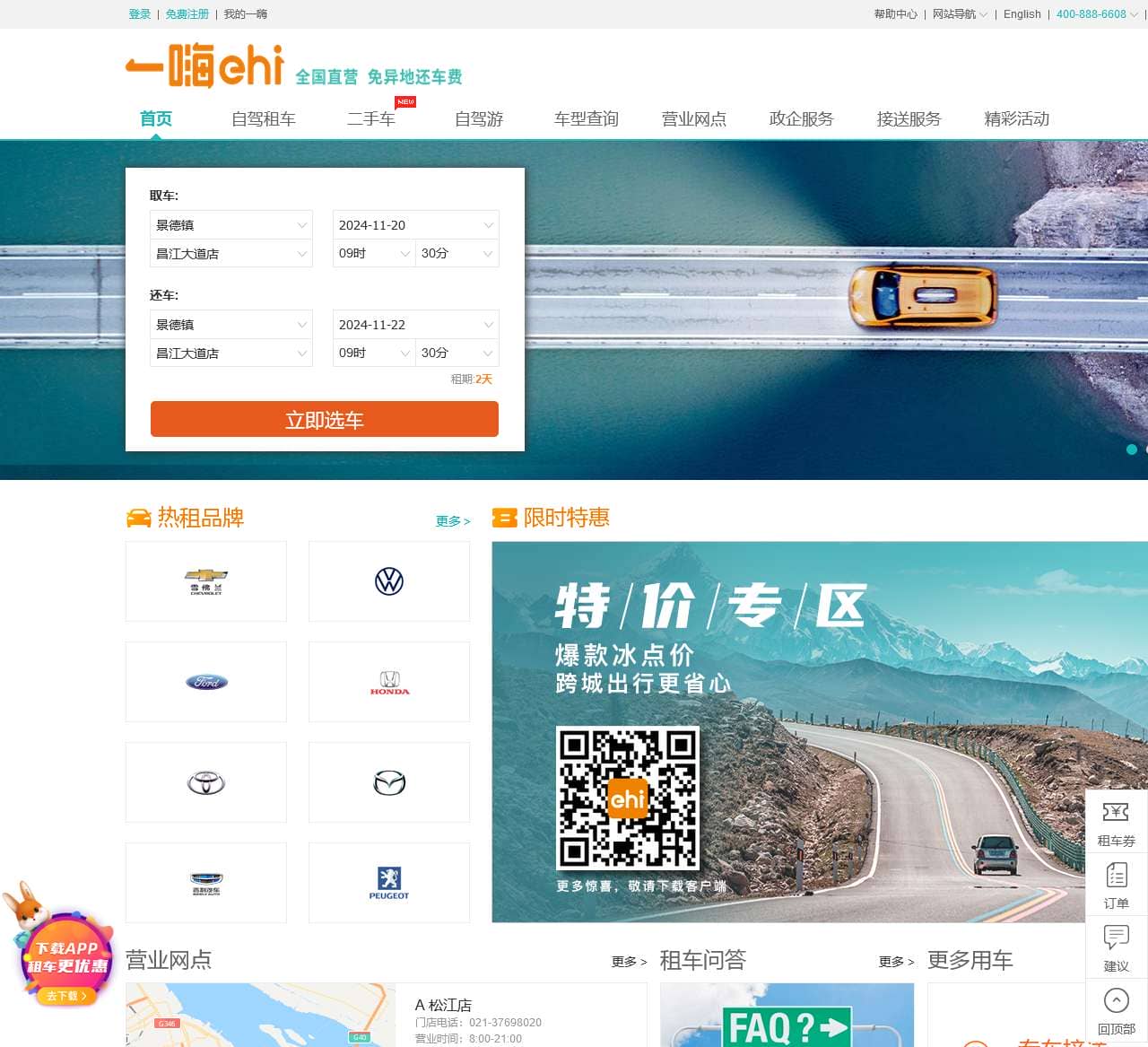Open the pickup hour 09时 dropdown
Screen dimensions: 1148x1047
[374, 254]
